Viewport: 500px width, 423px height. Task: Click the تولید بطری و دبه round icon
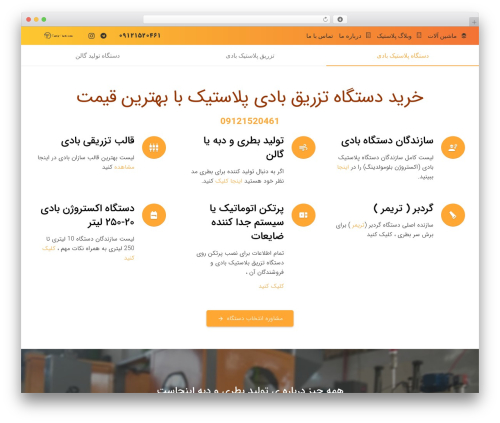click(x=303, y=147)
